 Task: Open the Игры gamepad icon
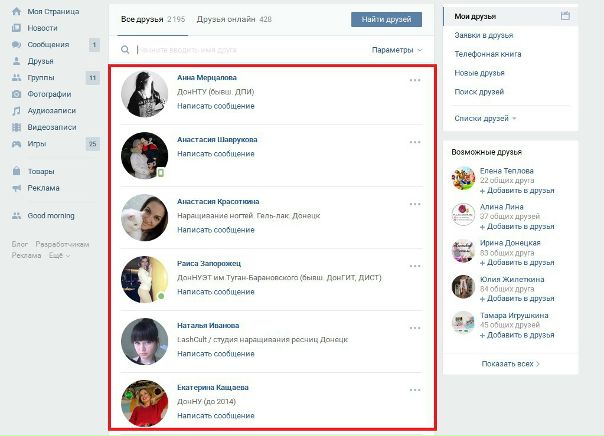click(16, 144)
